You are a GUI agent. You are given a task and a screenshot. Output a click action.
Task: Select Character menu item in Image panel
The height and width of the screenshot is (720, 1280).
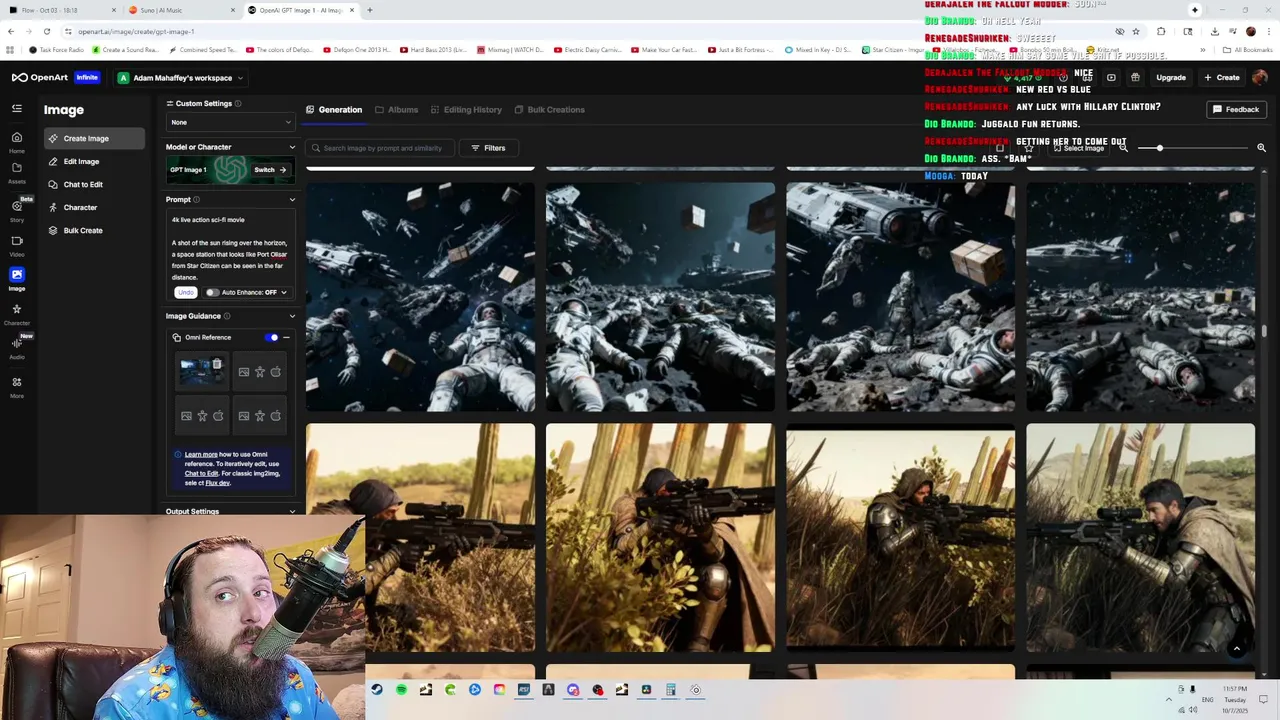(95, 208)
